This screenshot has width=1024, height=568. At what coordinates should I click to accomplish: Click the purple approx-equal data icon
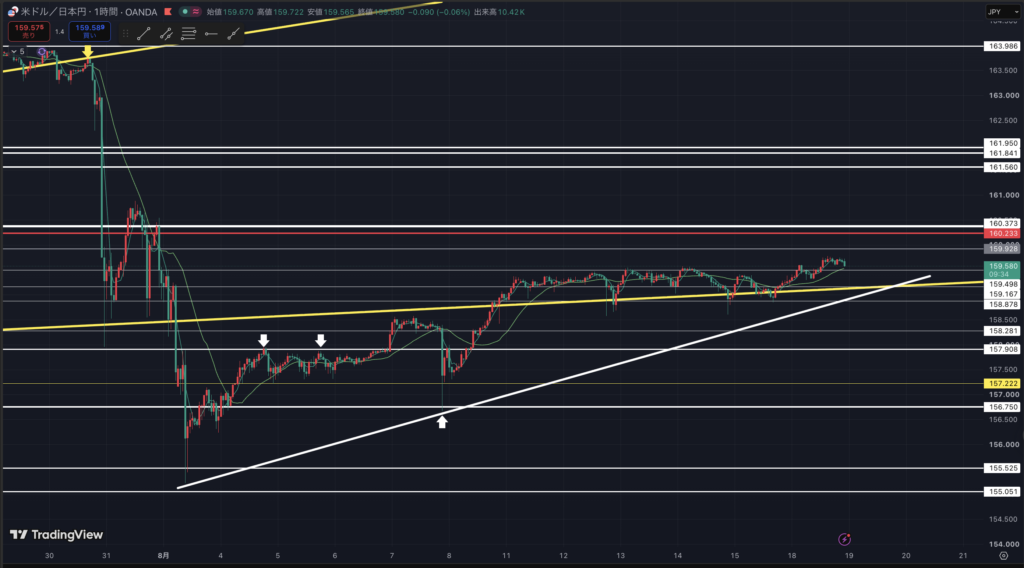(x=196, y=12)
